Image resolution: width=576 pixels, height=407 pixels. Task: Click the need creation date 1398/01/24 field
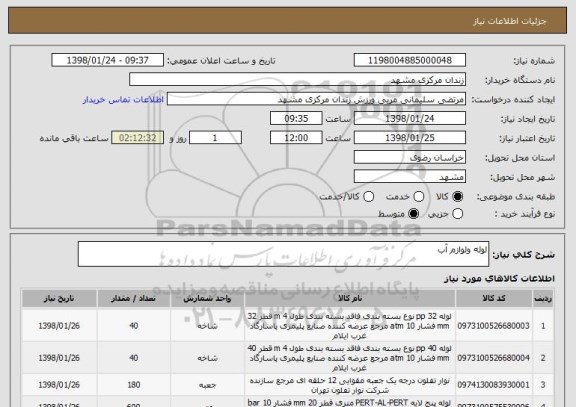point(410,119)
